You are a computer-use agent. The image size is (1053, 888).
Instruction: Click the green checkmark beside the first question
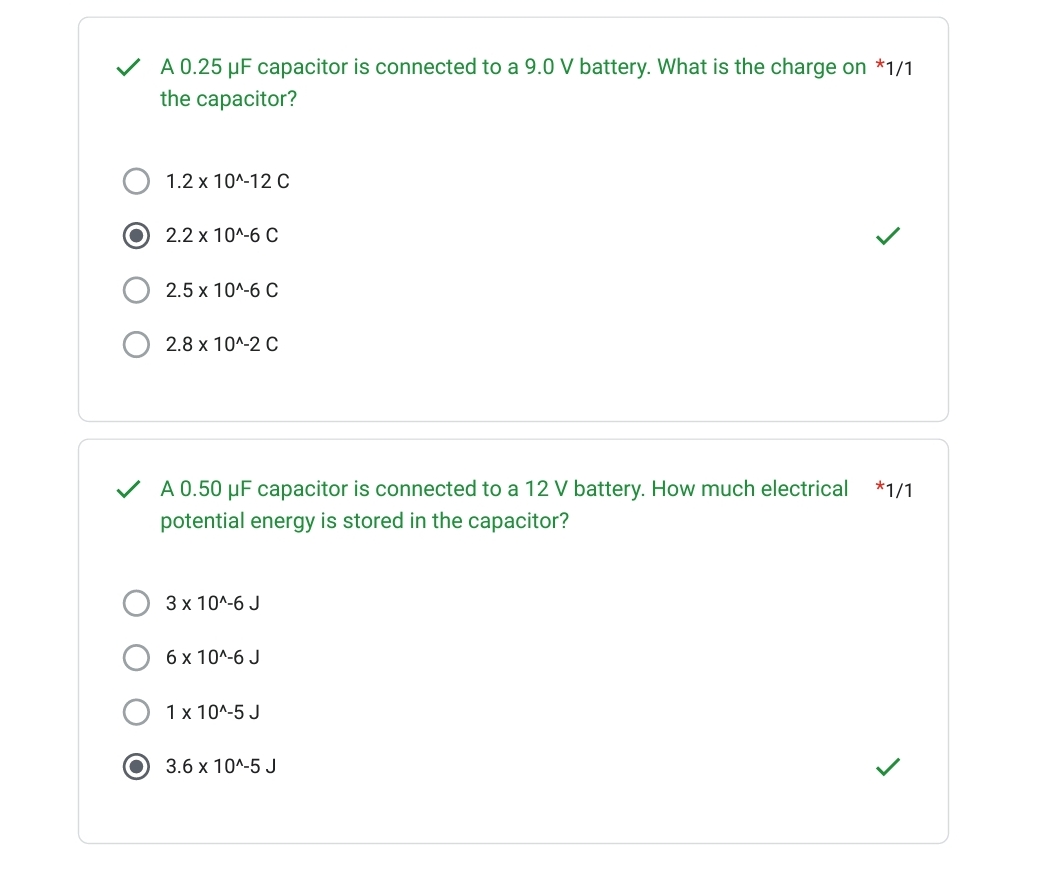130,68
